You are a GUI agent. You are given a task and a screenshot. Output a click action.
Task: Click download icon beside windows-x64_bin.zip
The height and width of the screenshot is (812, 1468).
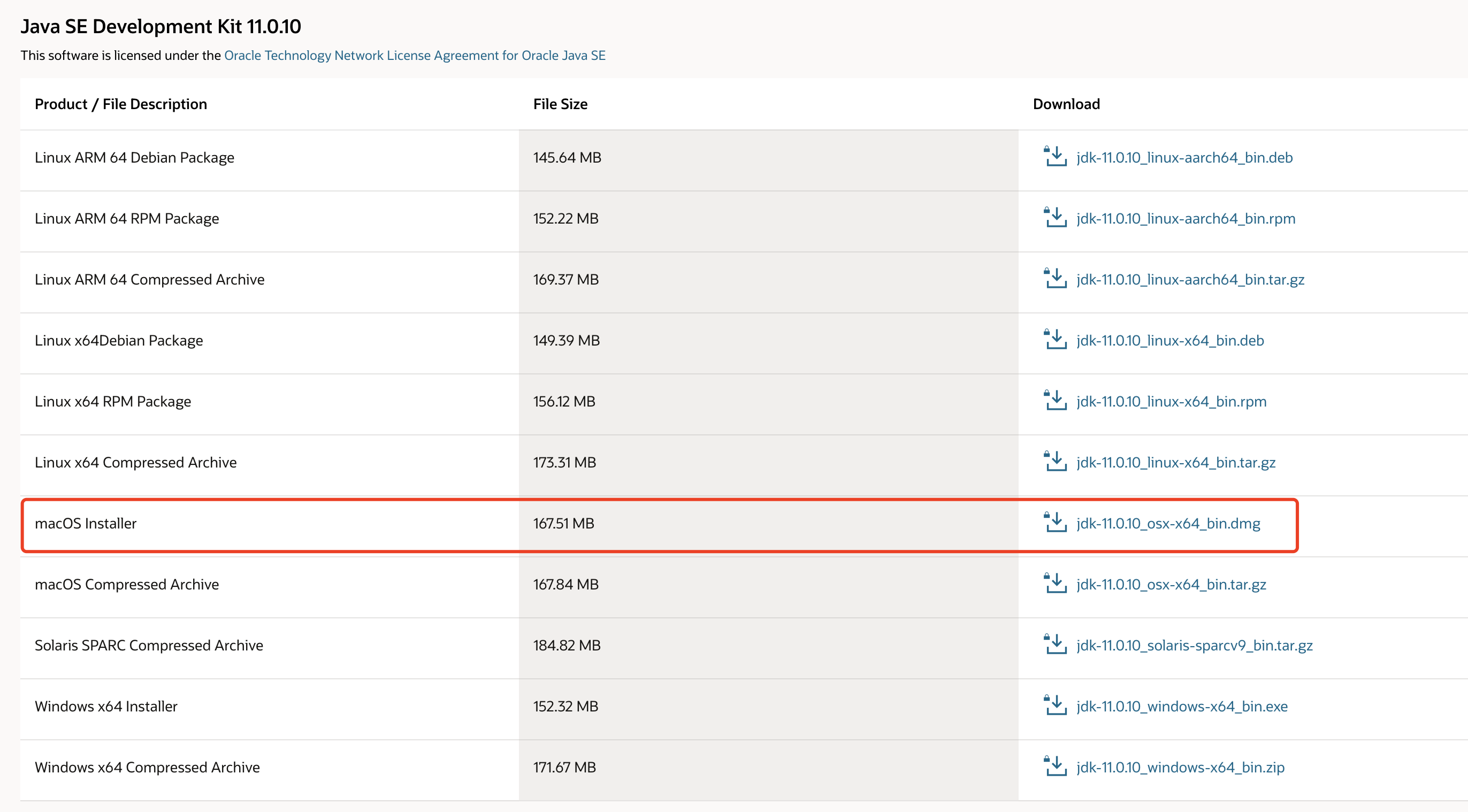(x=1056, y=767)
